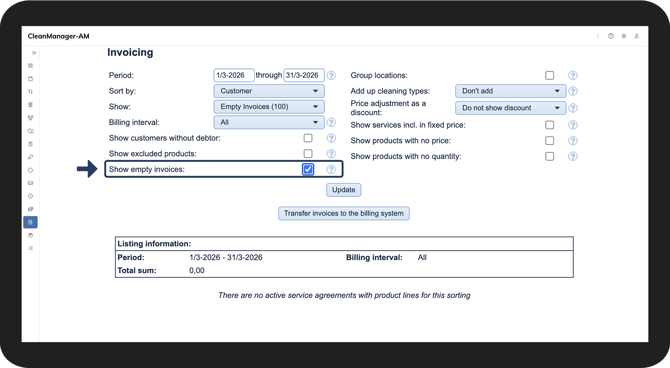Open the envelope messages icon in sidebar
Viewport: 670px width, 368px height.
[30, 183]
